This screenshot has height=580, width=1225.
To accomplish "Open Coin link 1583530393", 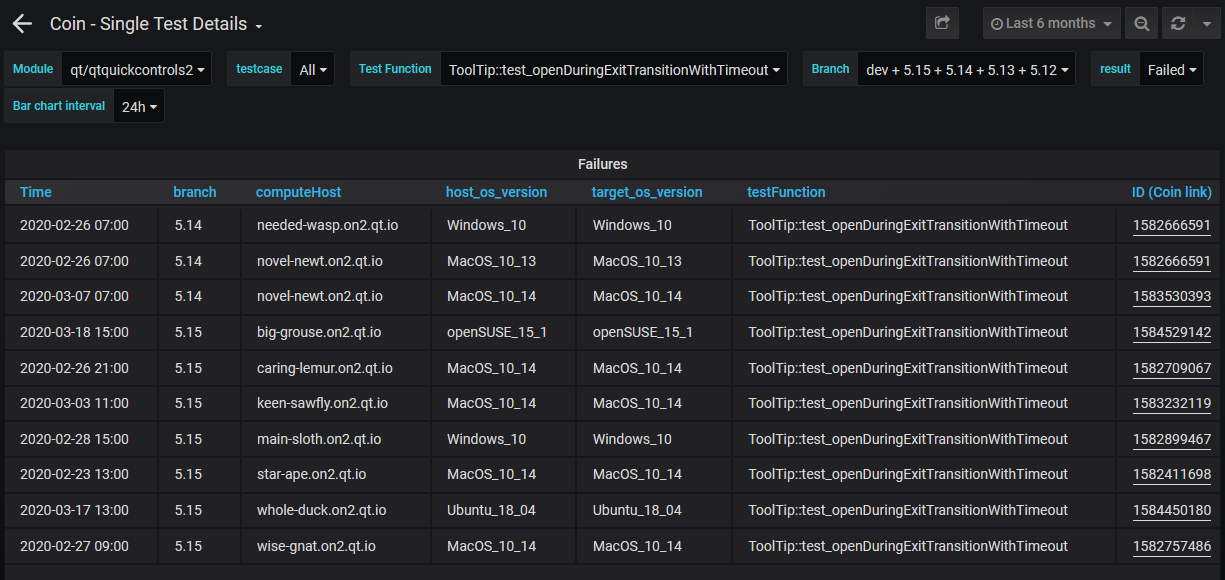I will point(1171,297).
